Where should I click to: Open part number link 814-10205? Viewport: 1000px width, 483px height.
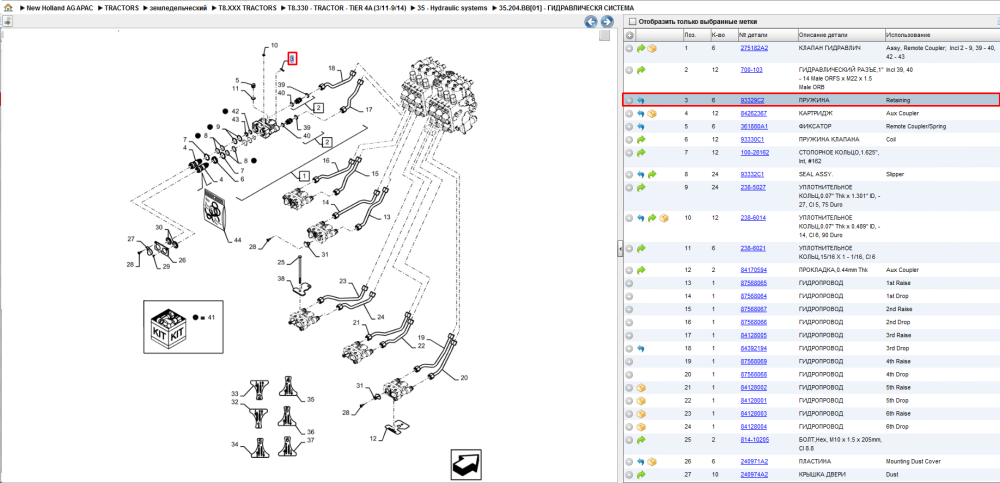coord(754,440)
